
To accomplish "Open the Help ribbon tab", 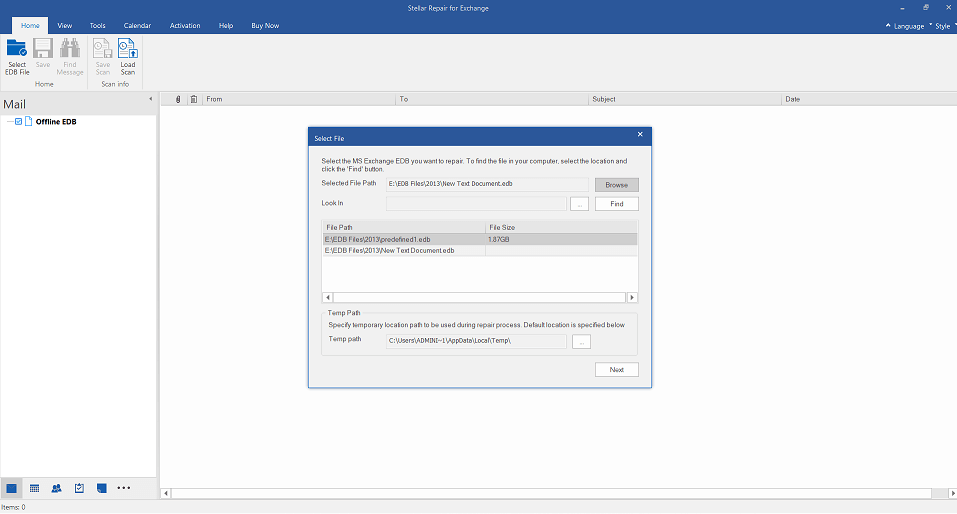I will point(226,26).
